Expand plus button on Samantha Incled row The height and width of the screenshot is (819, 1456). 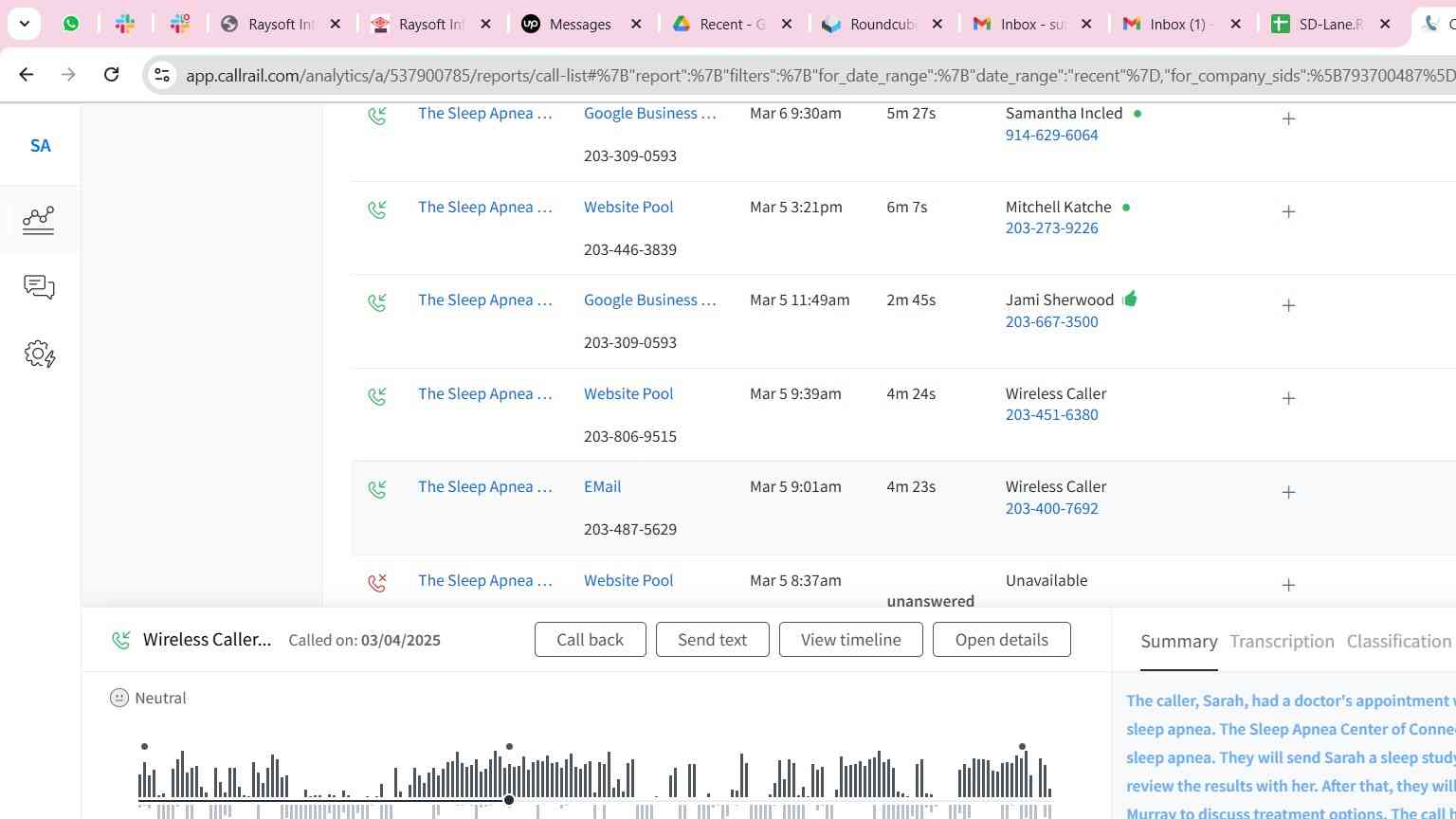click(x=1288, y=118)
